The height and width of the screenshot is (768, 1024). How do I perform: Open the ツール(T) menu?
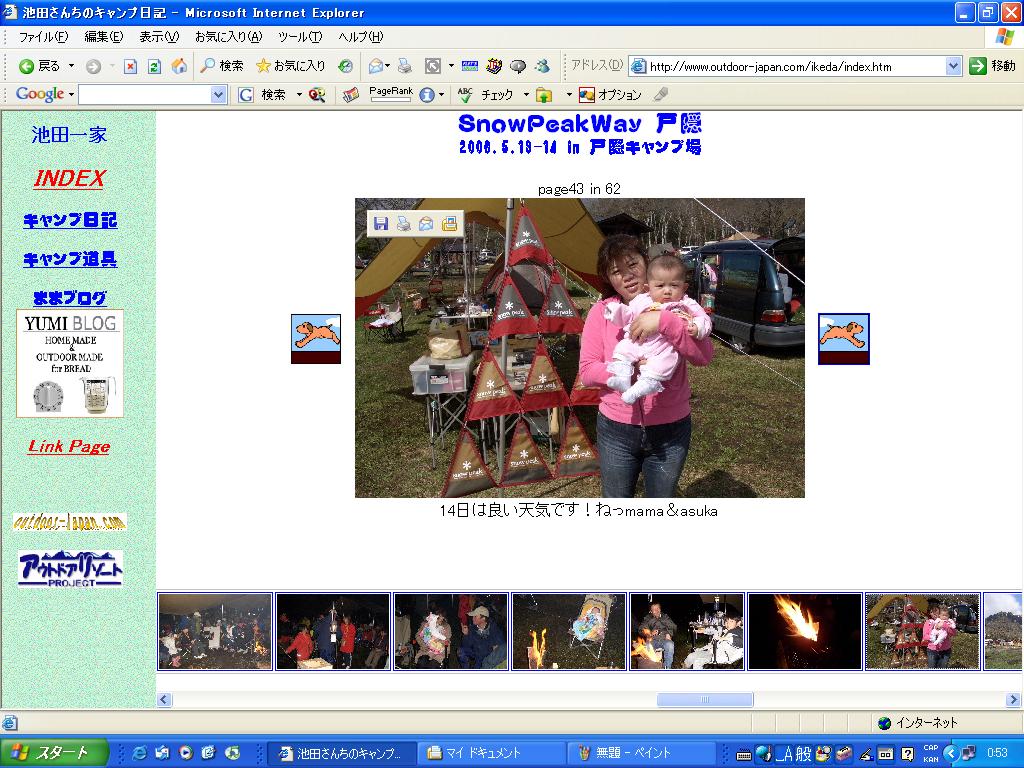300,37
